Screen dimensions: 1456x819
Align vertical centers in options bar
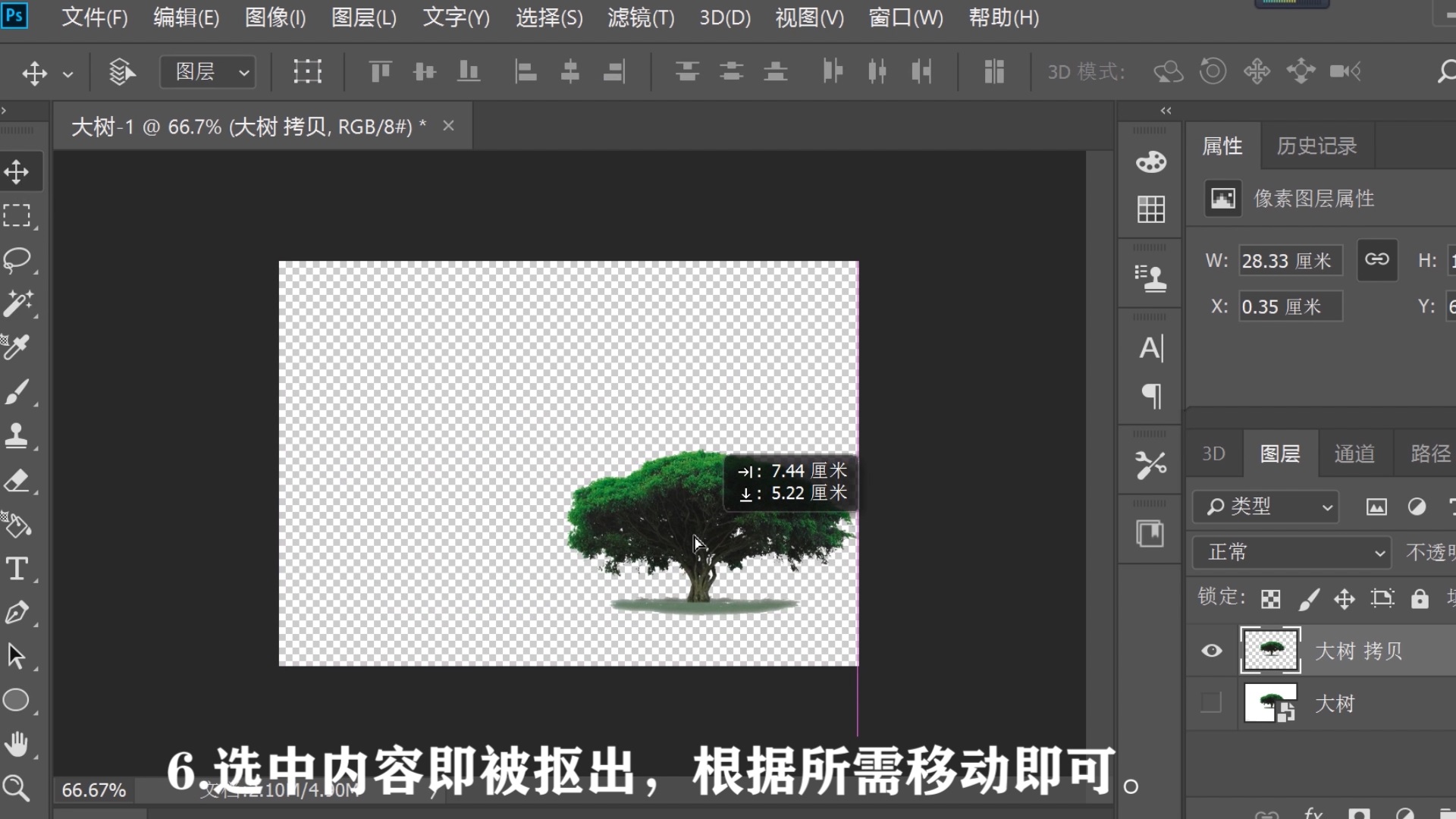425,72
